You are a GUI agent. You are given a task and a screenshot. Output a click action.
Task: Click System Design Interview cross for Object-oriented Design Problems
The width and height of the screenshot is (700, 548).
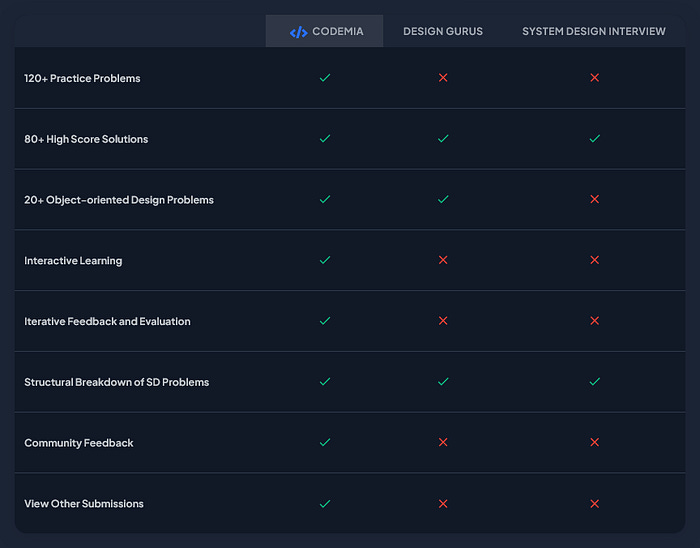tap(595, 199)
